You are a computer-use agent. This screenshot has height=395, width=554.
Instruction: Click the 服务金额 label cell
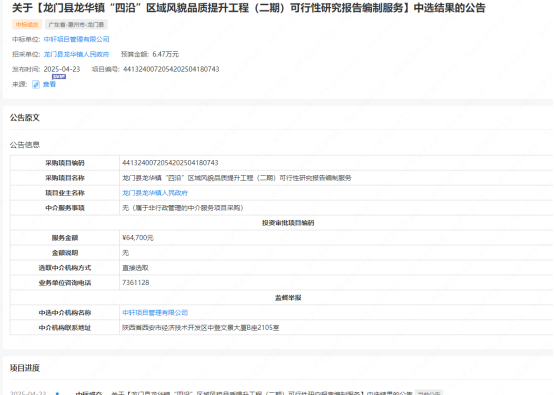coord(65,238)
